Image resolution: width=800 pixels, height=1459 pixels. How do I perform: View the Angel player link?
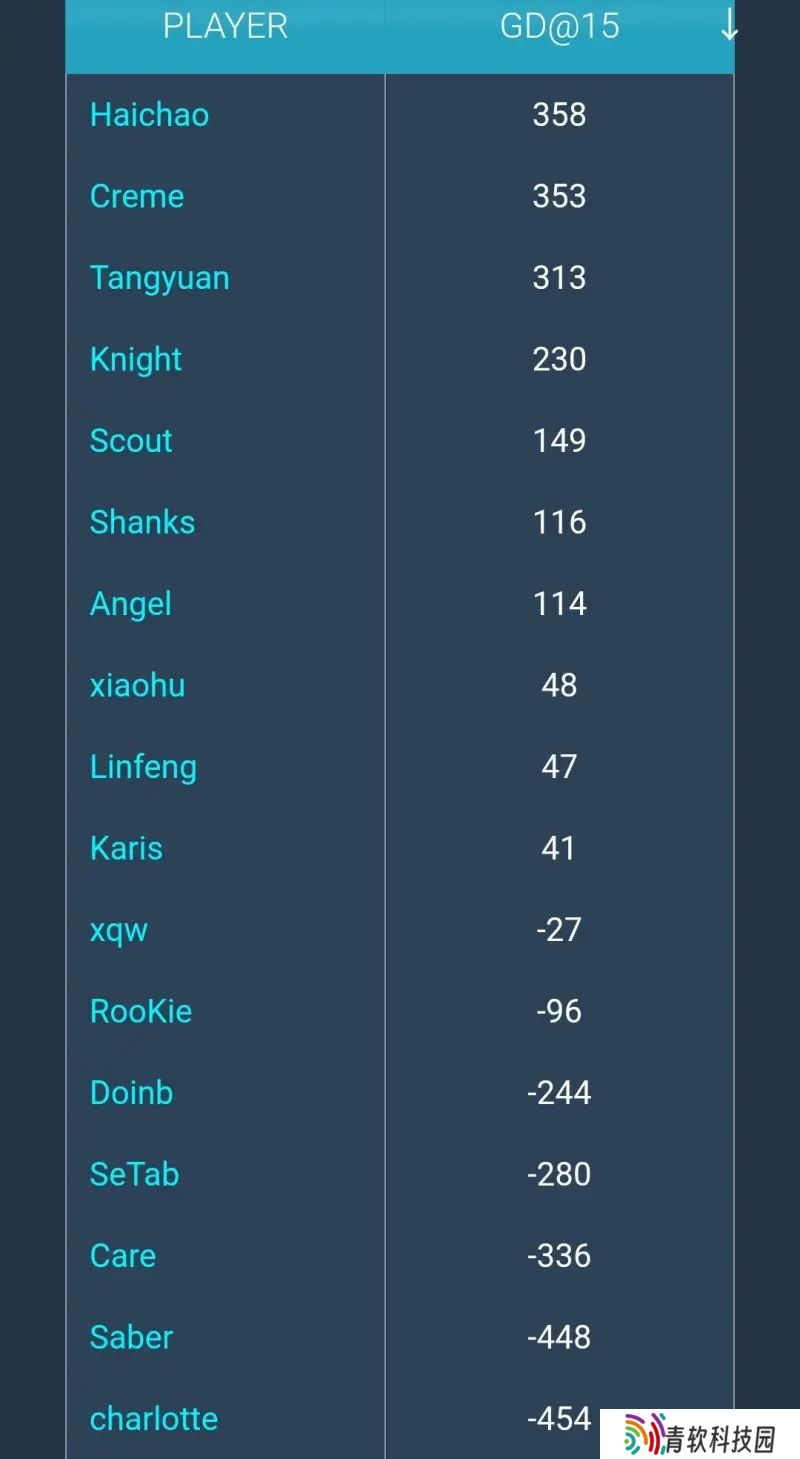(131, 604)
